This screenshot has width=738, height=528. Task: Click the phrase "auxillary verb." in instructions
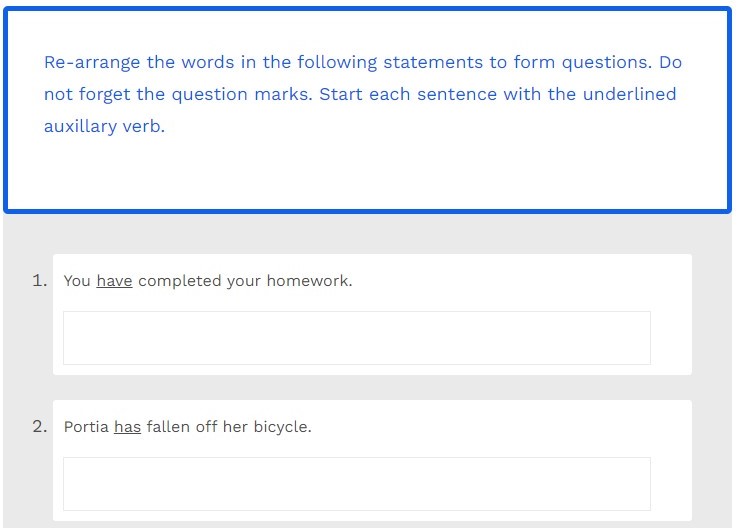(104, 127)
